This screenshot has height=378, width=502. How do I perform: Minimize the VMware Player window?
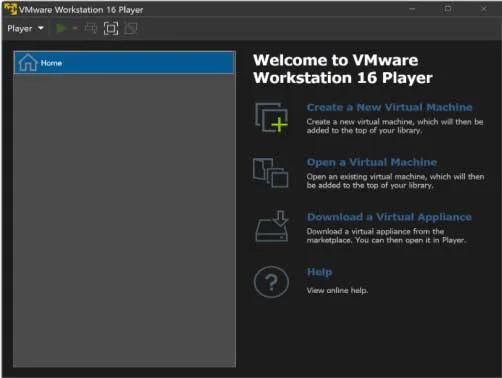pos(412,9)
